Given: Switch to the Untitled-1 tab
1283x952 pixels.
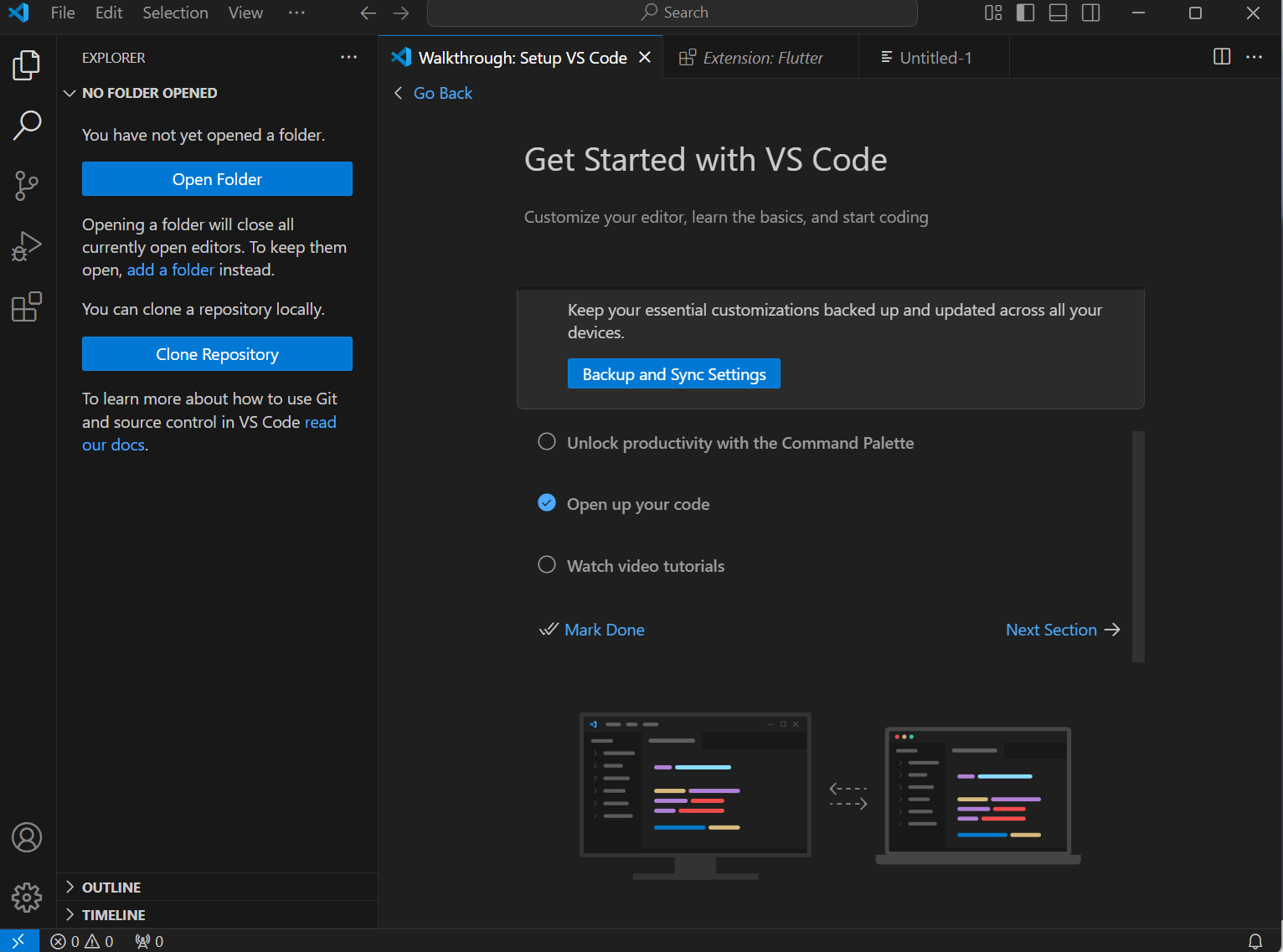Looking at the screenshot, I should [x=934, y=57].
